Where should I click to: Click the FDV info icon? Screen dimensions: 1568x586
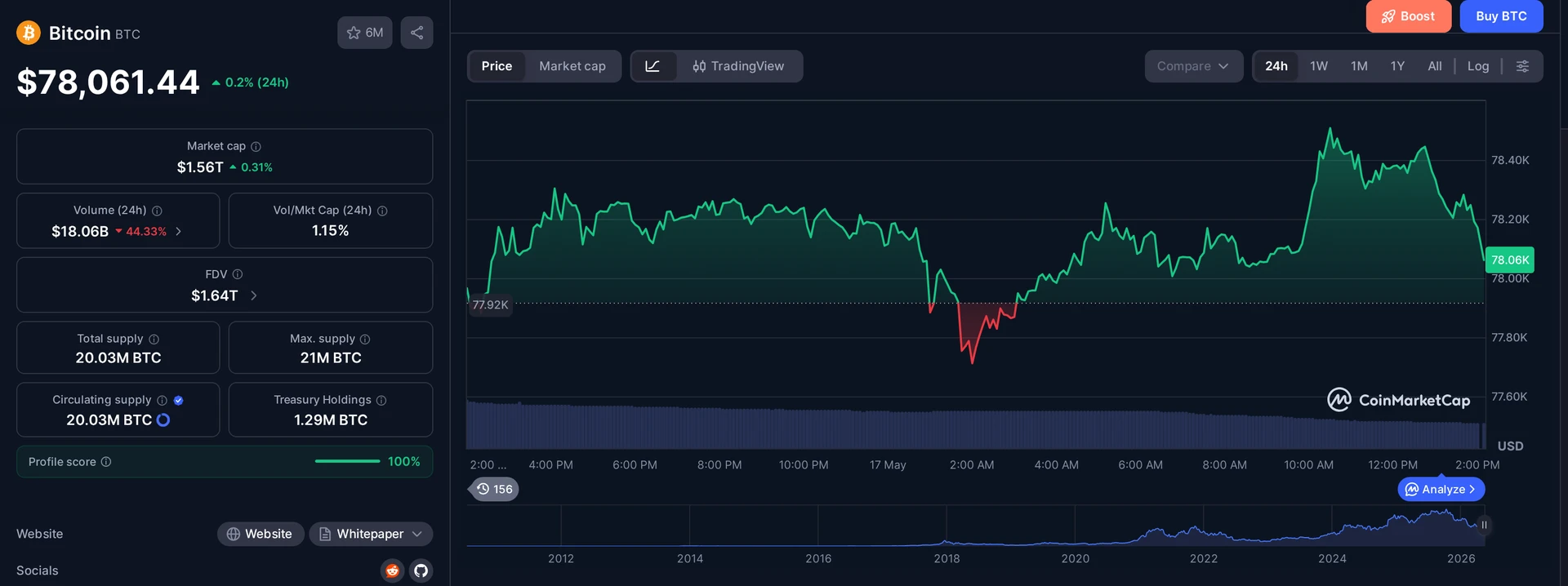238,275
